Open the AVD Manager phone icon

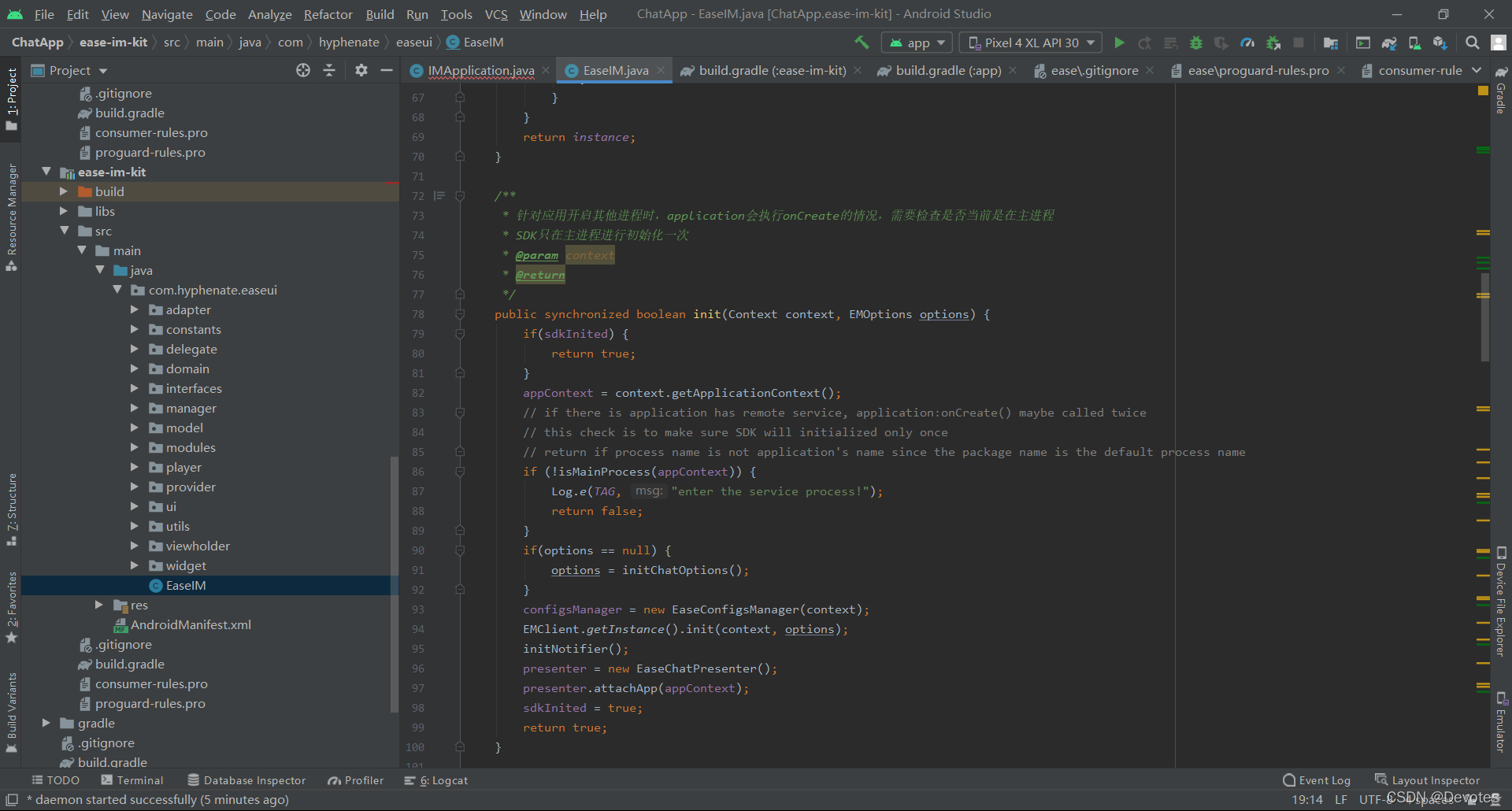[x=1414, y=43]
